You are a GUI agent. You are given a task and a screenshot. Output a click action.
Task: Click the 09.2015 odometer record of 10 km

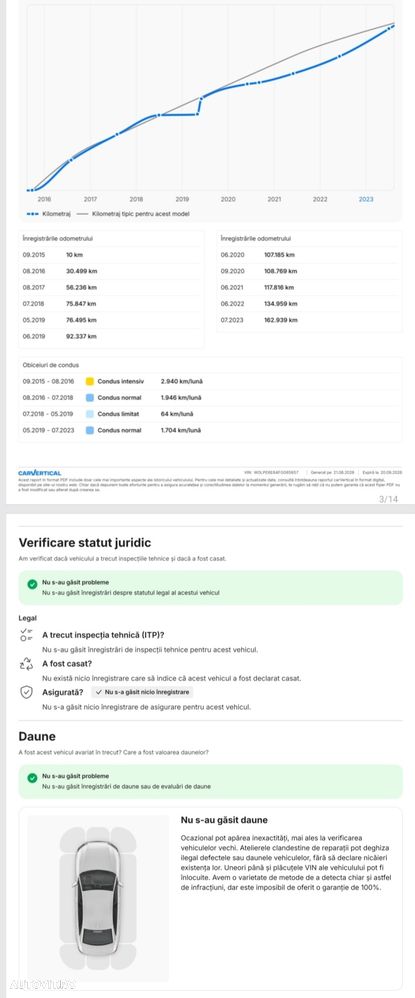(111, 255)
